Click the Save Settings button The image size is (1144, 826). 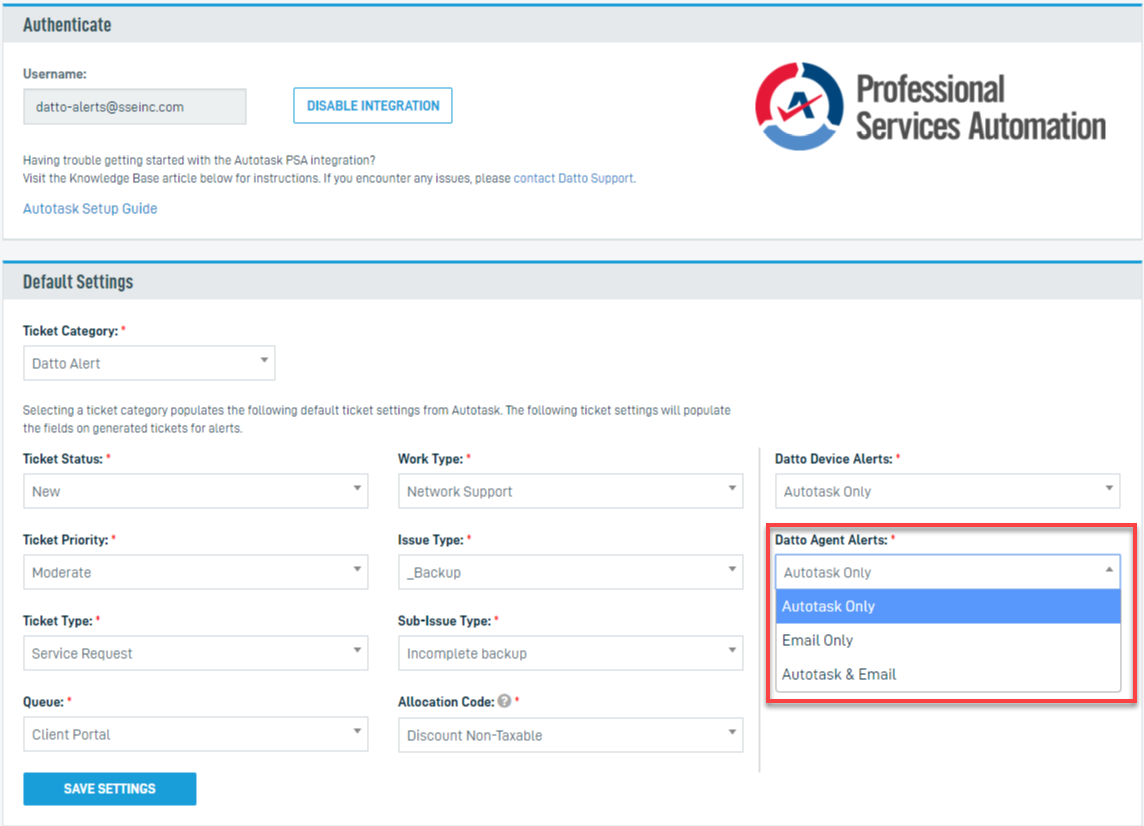pos(109,789)
